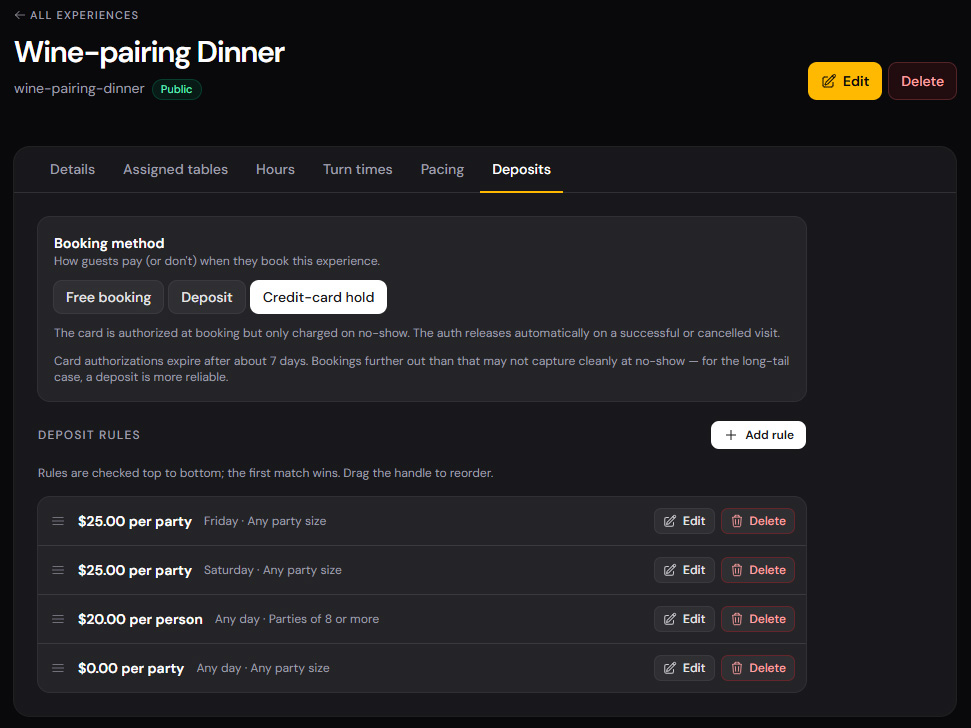Click the Booking method heading
Viewport: 971px width, 728px height.
[109, 243]
